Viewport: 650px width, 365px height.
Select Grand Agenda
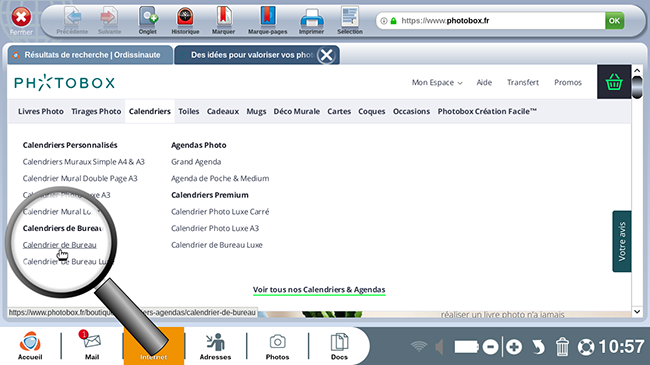[x=196, y=161]
